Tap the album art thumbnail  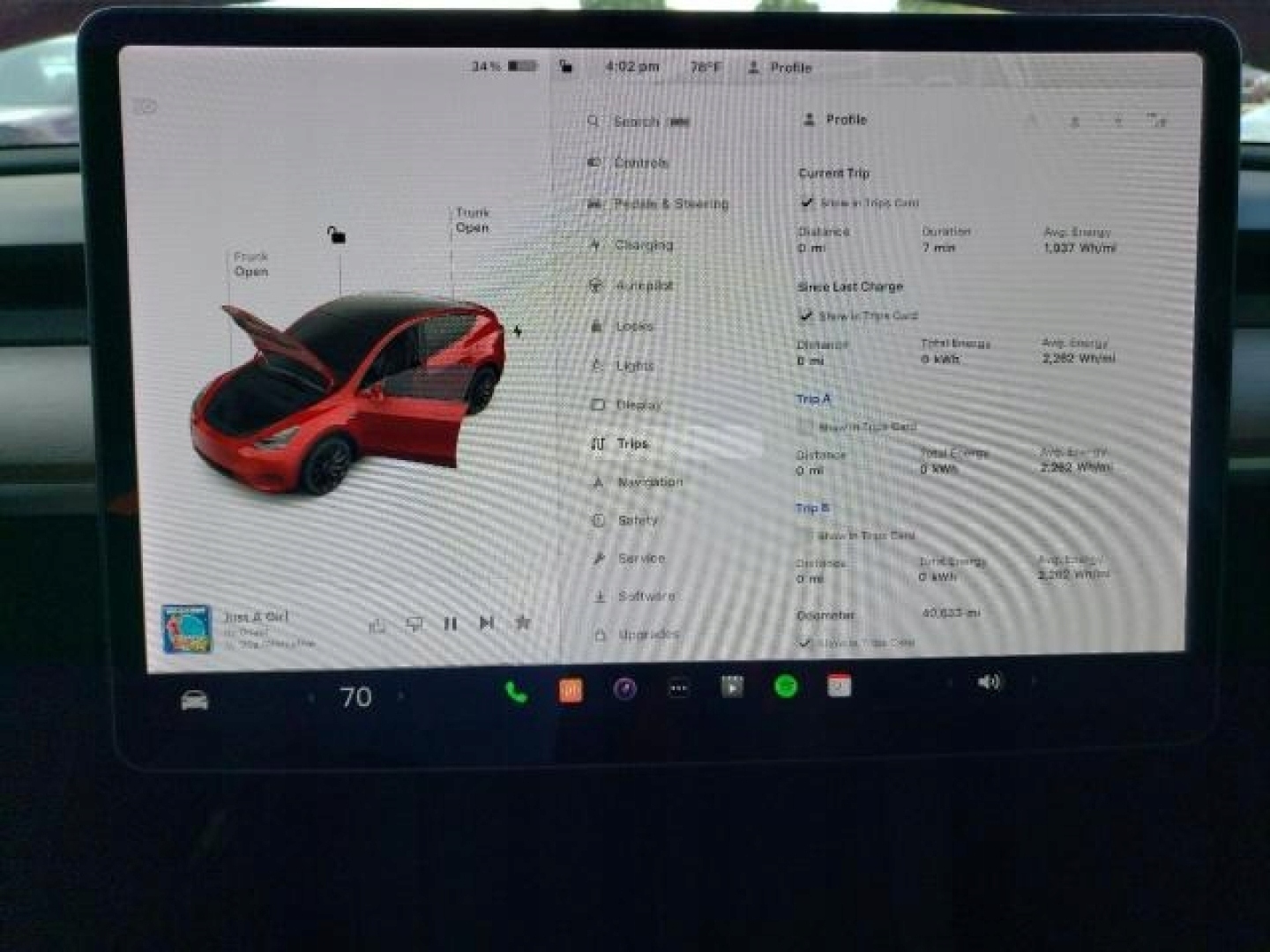coord(187,628)
